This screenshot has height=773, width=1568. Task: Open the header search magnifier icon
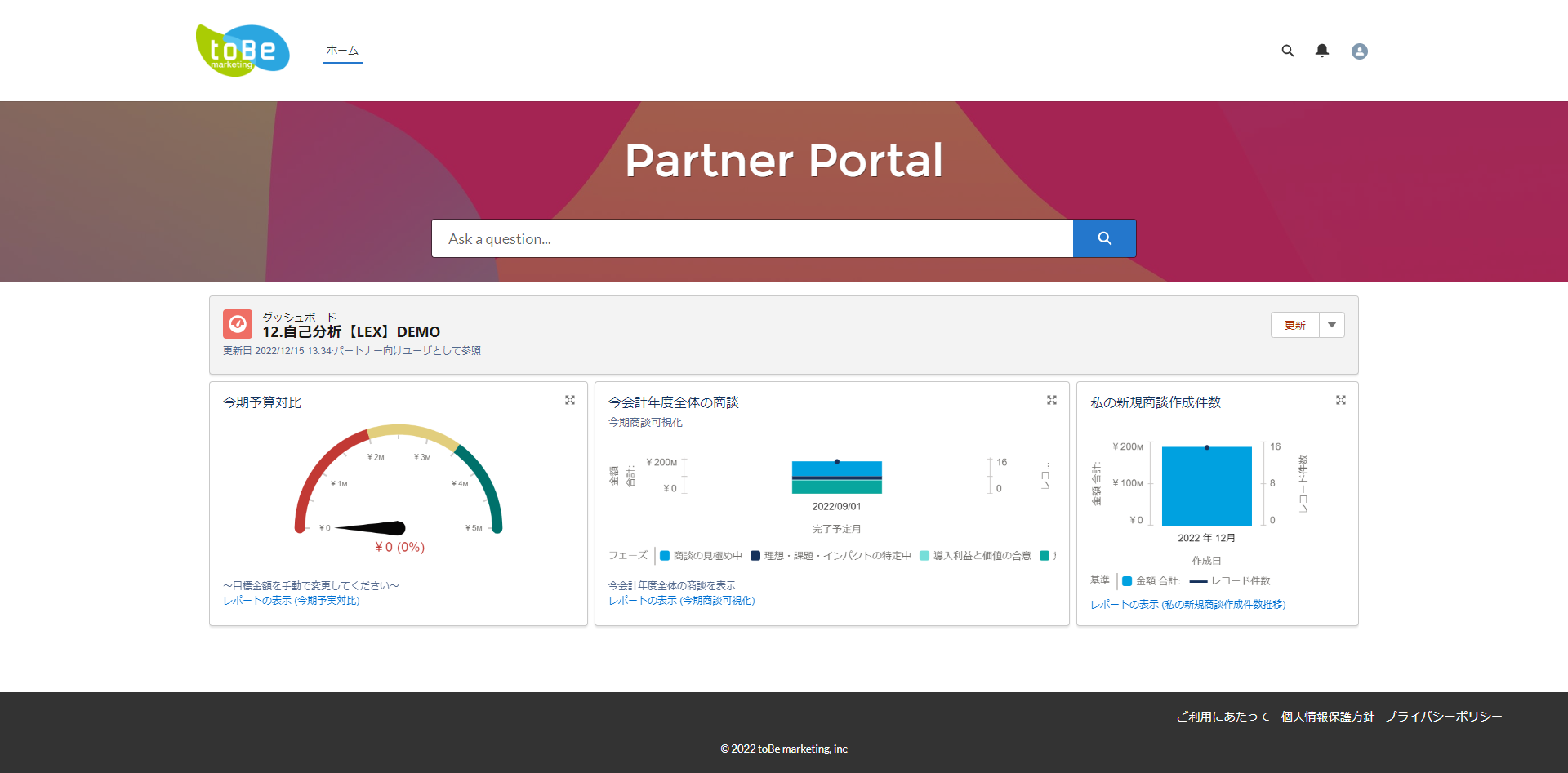1288,51
